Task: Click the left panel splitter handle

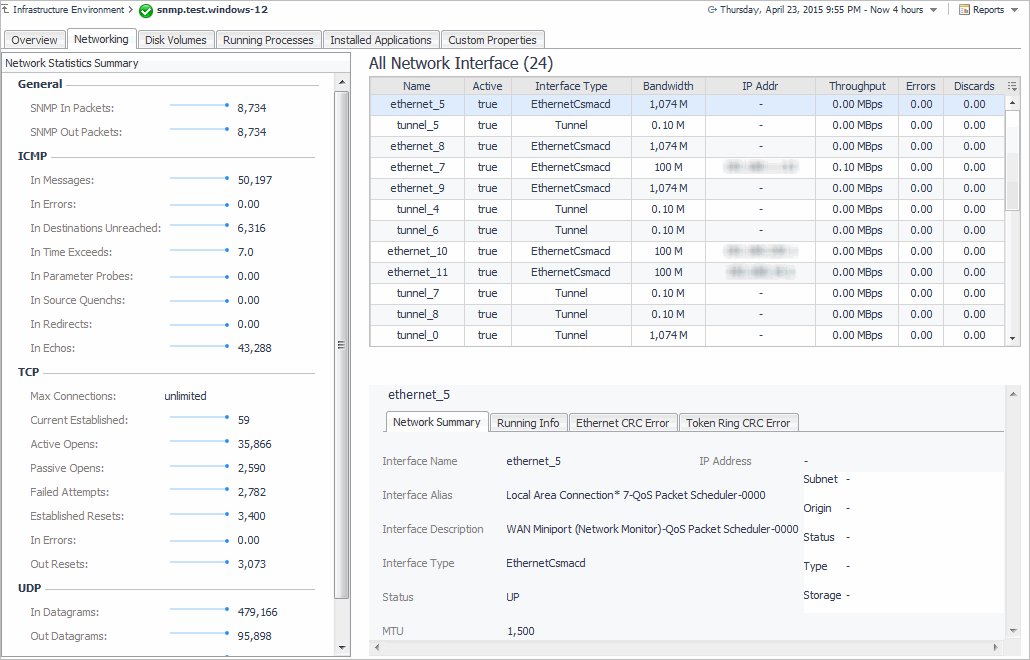Action: pos(340,345)
